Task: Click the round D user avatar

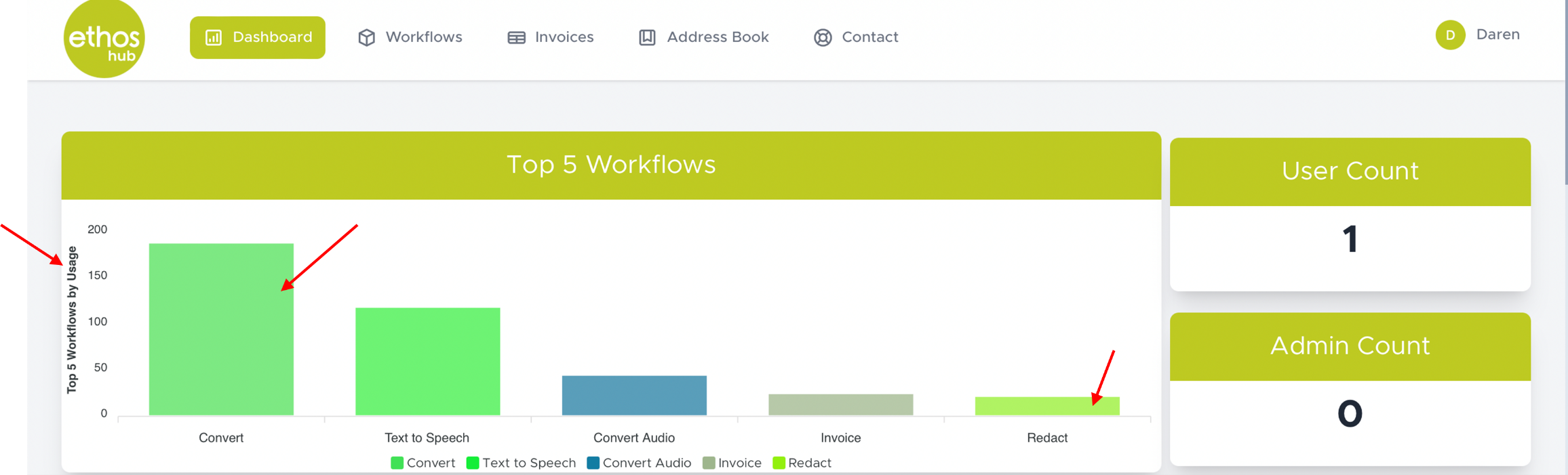Action: point(1450,35)
